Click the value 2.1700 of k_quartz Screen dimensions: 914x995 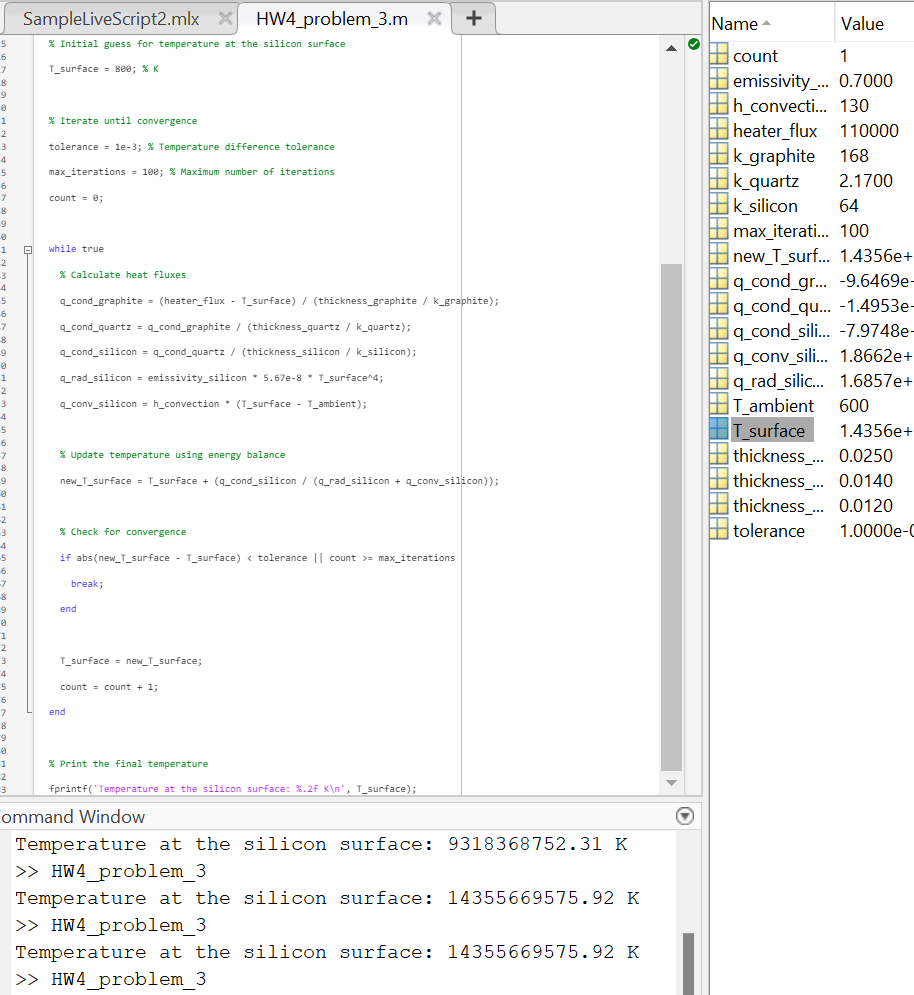click(x=866, y=181)
